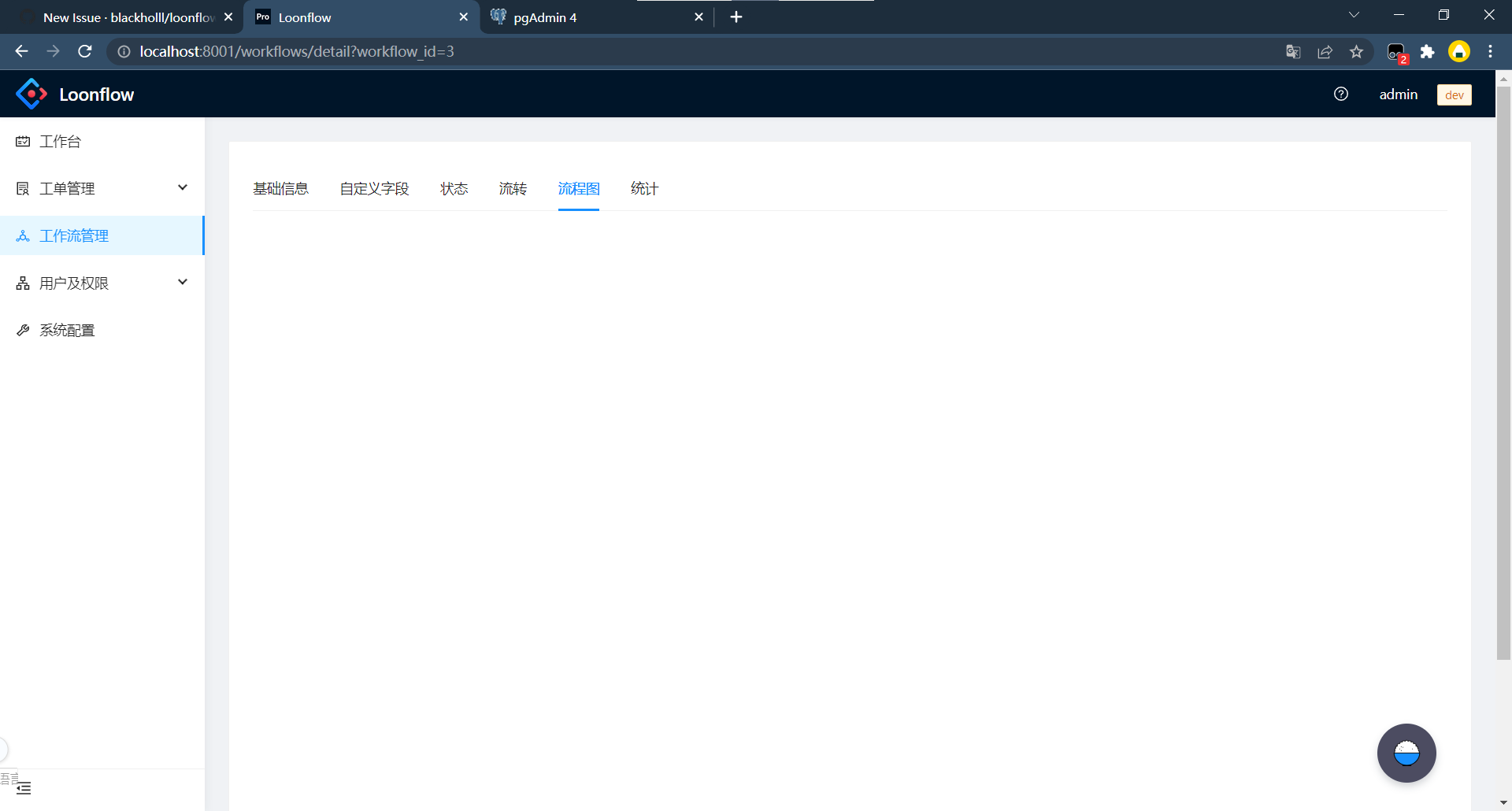Collapse sidebar with the bottom fold icon
1512x811 pixels.
[x=24, y=788]
